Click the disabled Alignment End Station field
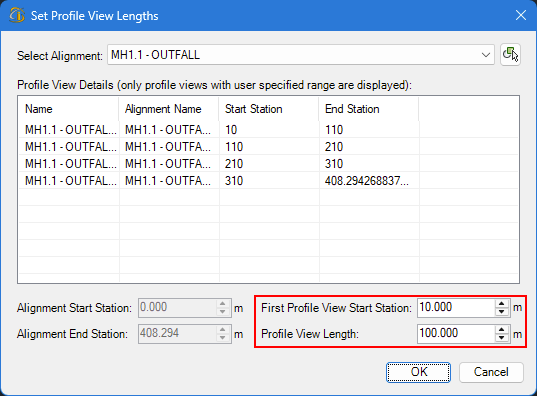Viewport: 537px width, 396px height. (185, 334)
